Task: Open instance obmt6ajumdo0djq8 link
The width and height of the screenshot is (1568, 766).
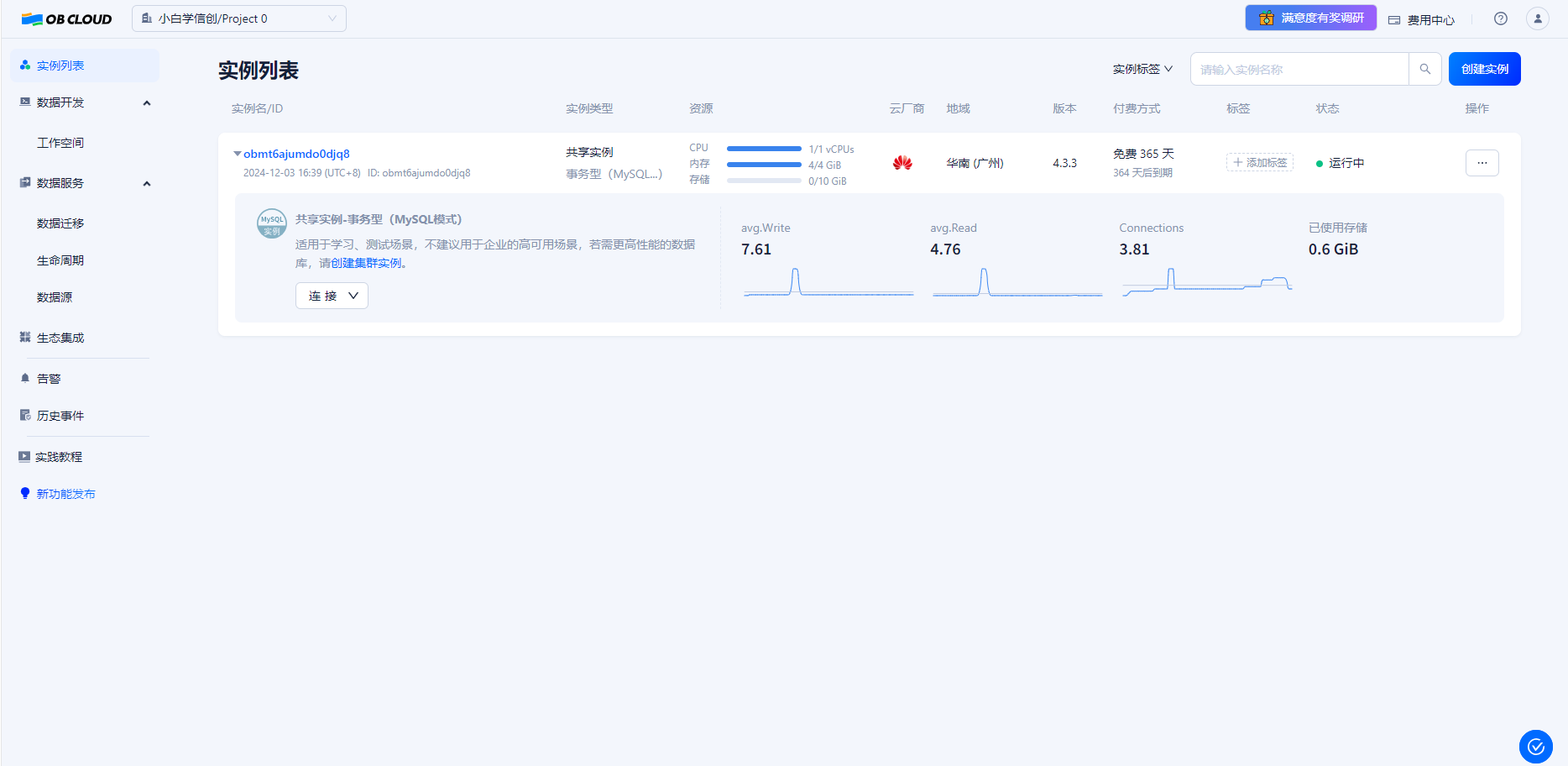Action: click(x=296, y=154)
